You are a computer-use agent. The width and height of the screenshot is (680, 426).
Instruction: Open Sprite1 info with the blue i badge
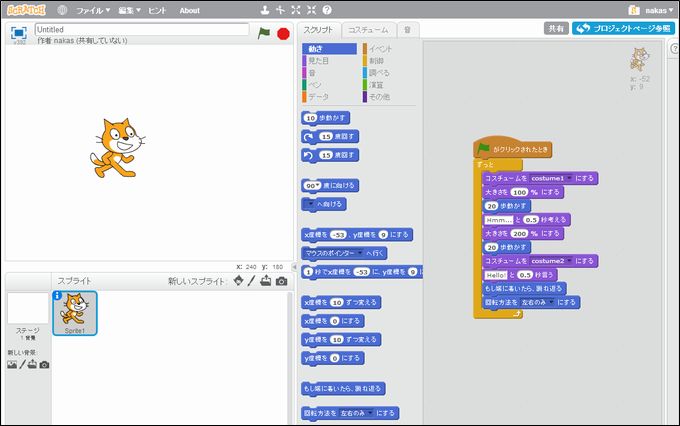[x=57, y=296]
